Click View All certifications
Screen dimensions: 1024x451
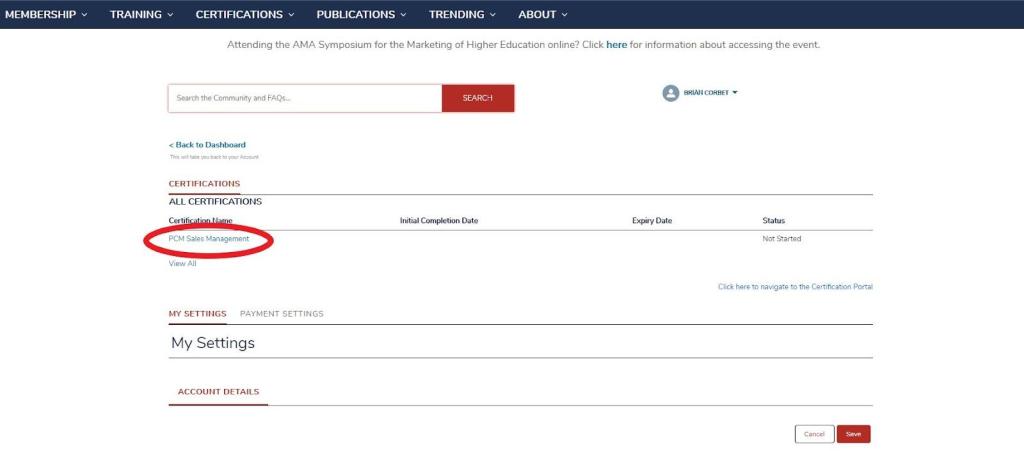click(182, 264)
